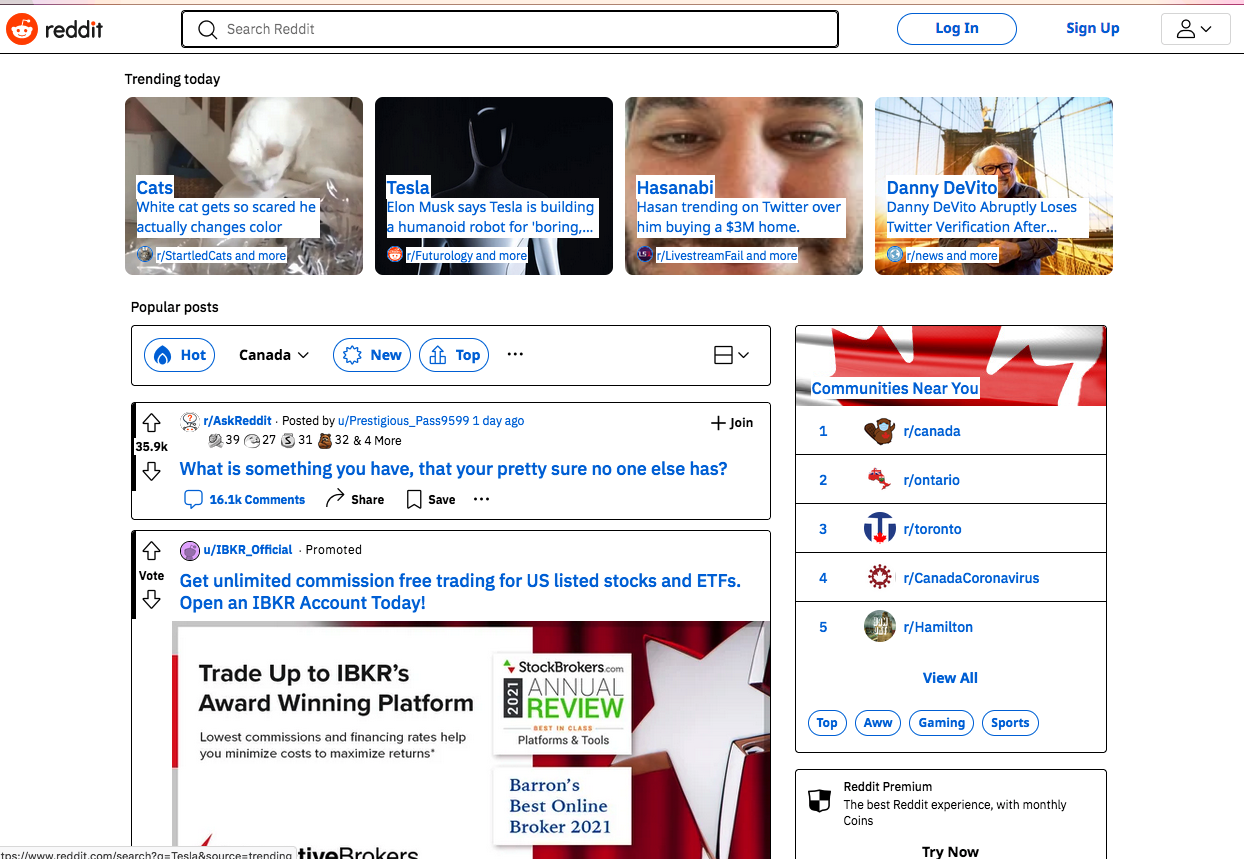
Task: Click the r/LivestreamFail and more link
Action: [x=726, y=256]
